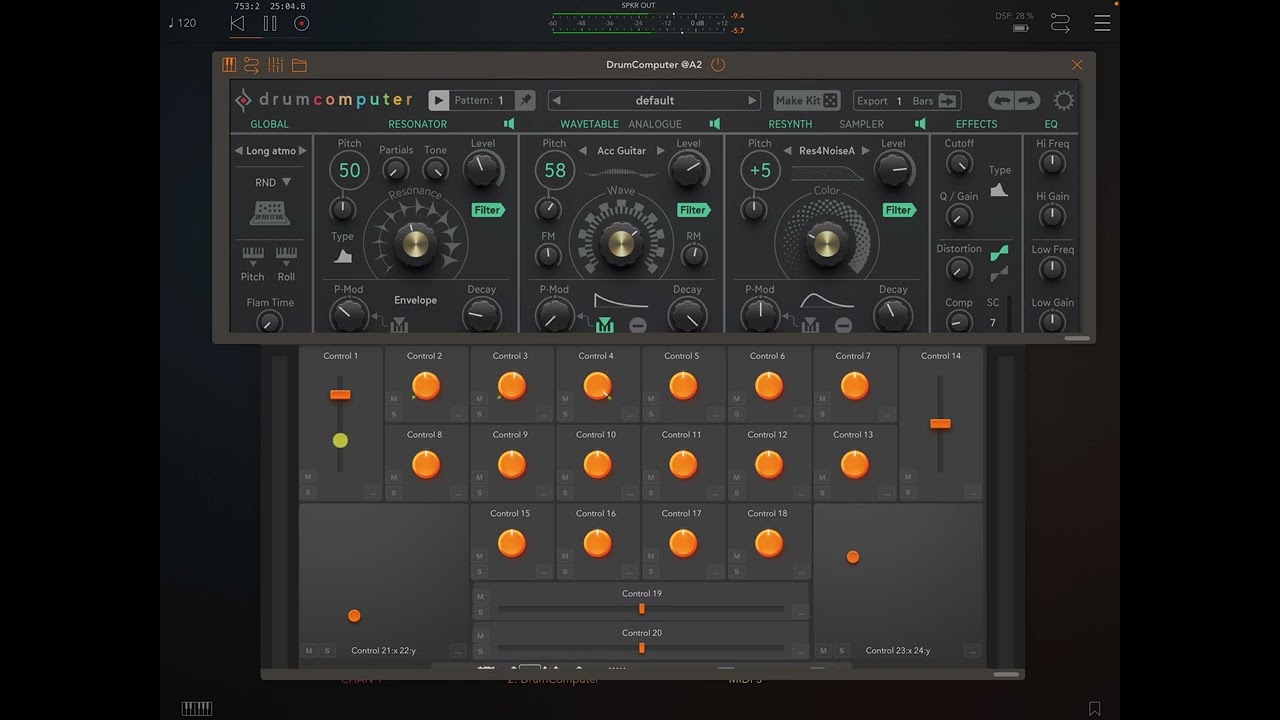The image size is (1280, 720).
Task: Pause playback in the top transport
Action: point(270,23)
